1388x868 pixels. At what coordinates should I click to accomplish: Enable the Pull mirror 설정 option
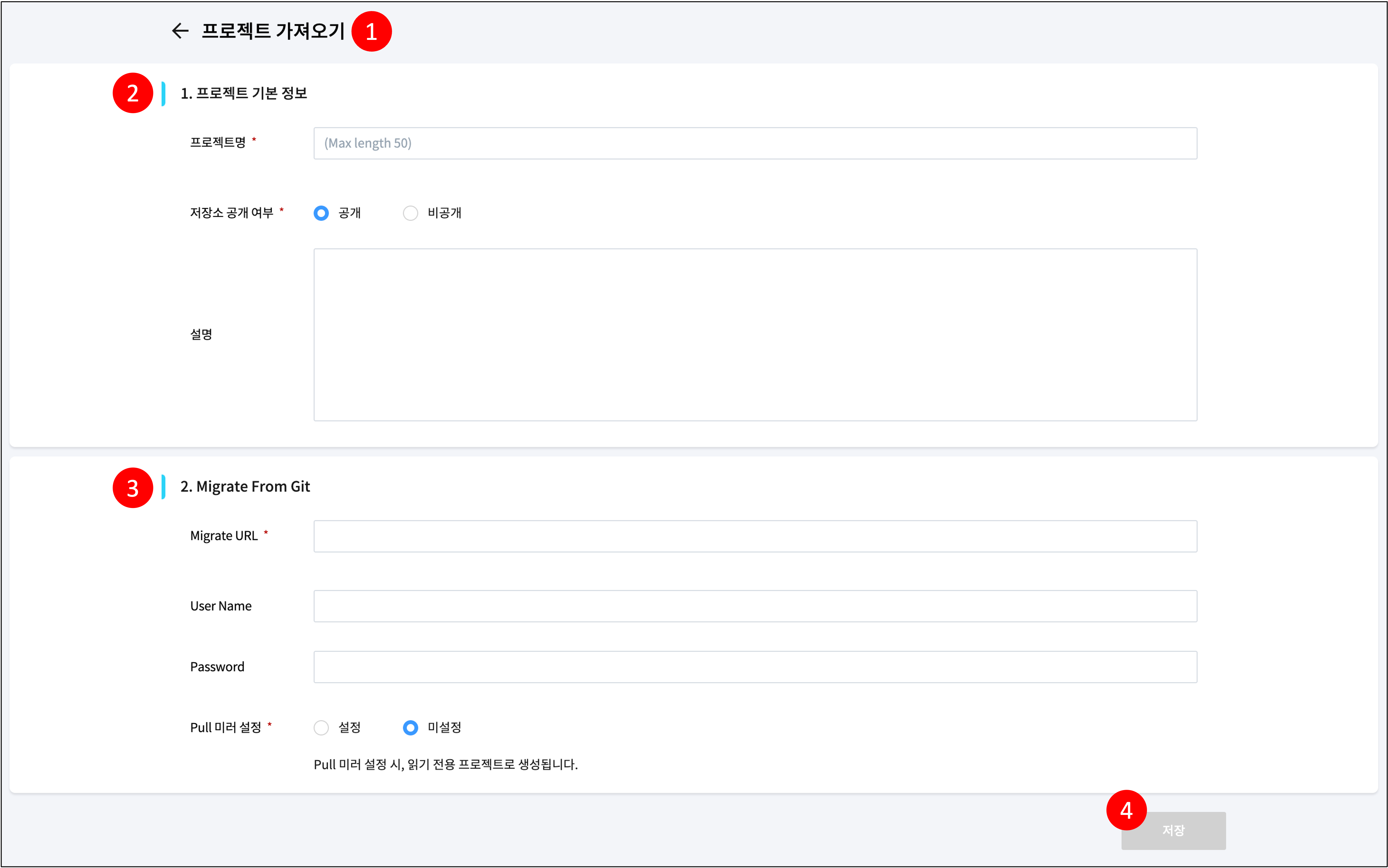tap(321, 728)
